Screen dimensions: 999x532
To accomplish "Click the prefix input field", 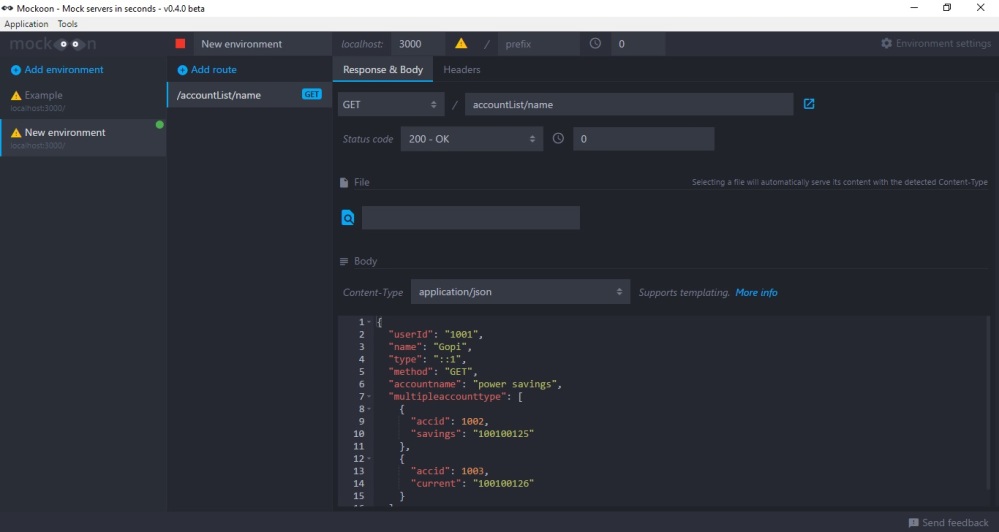I will [x=538, y=44].
